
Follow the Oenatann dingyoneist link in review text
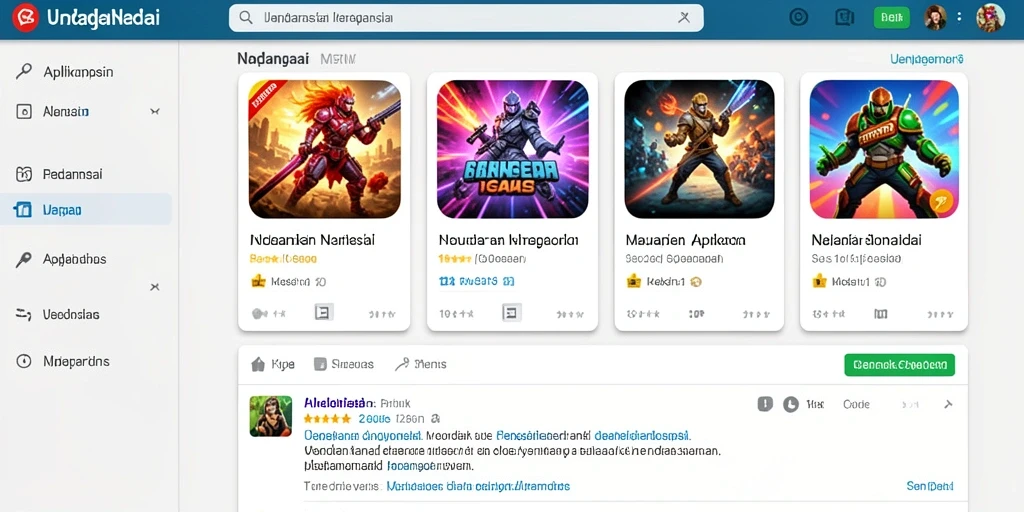tap(364, 435)
